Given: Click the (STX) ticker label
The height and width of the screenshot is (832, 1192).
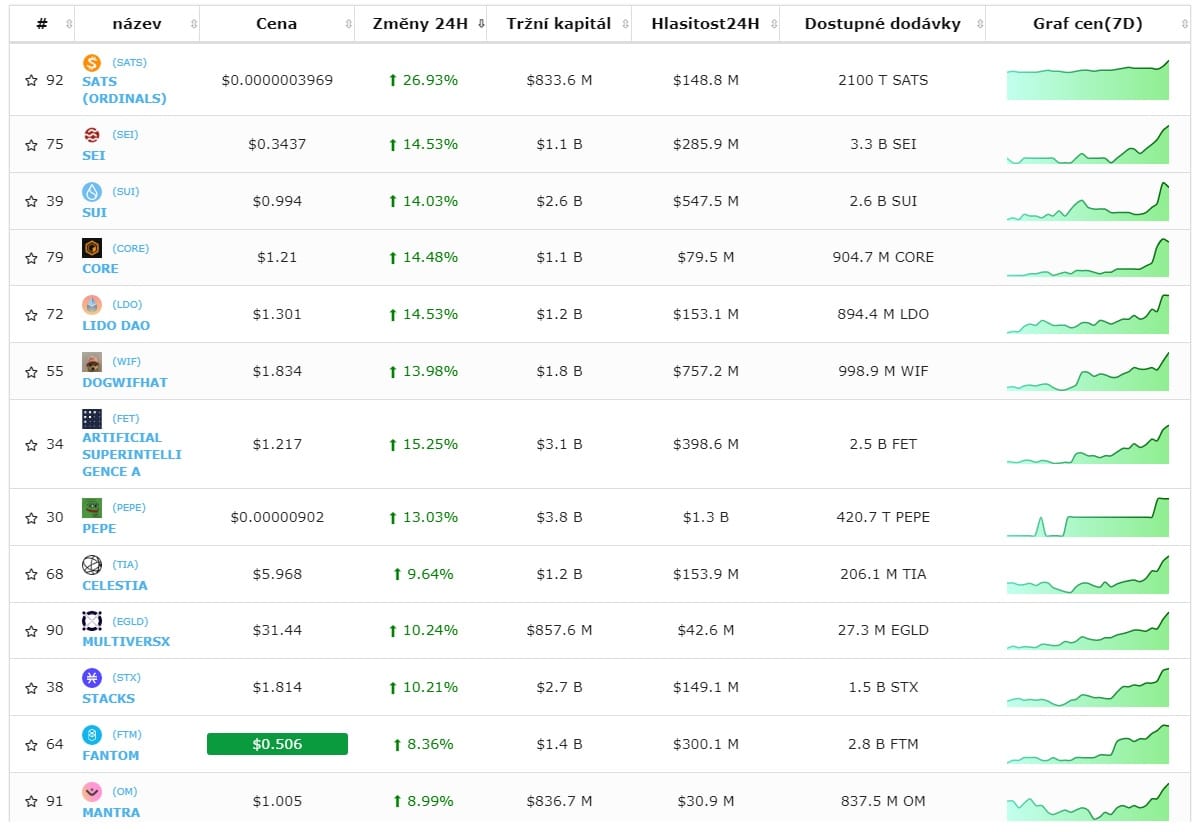Looking at the screenshot, I should click(126, 678).
